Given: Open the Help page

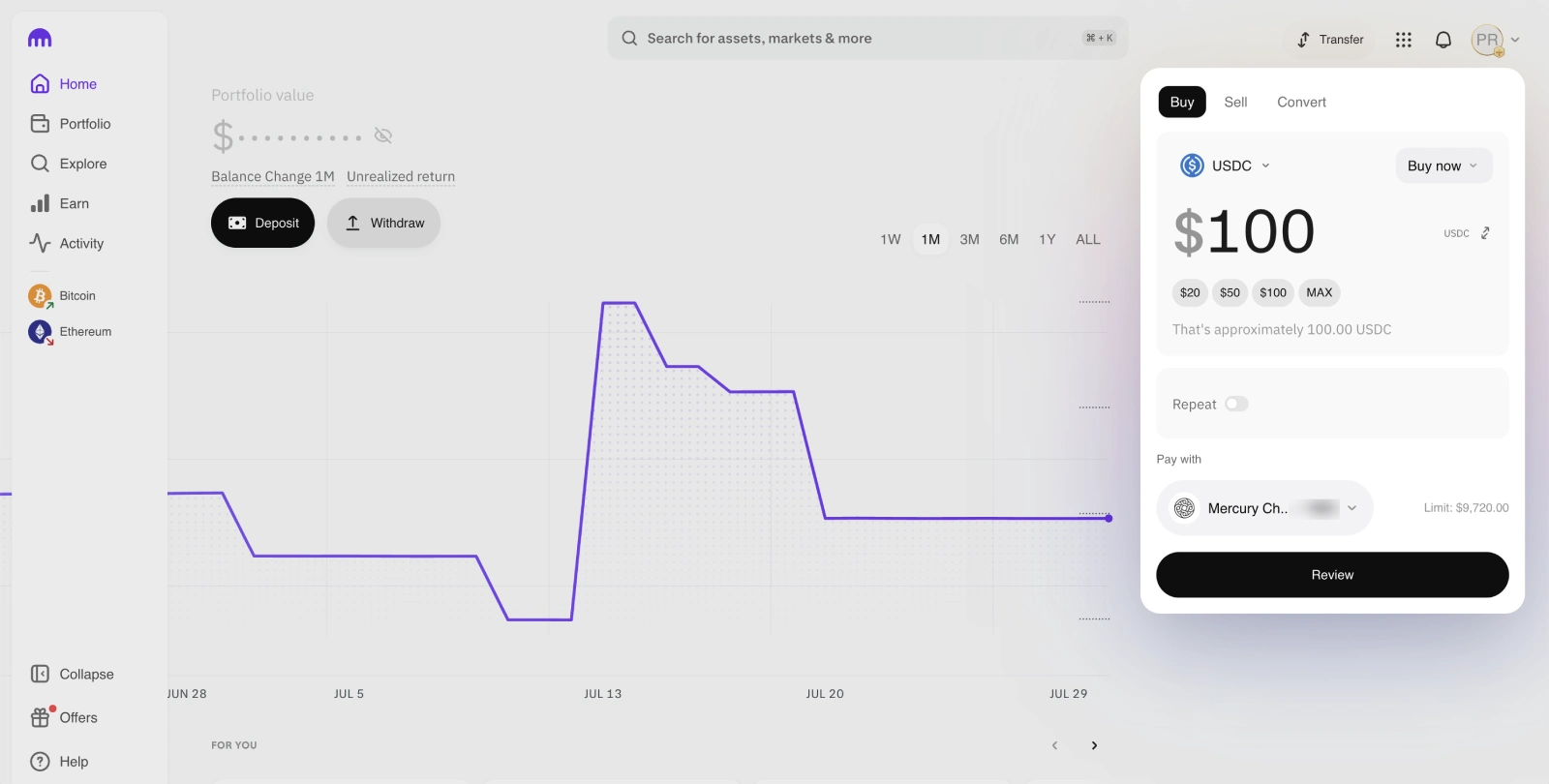Looking at the screenshot, I should click(60, 761).
